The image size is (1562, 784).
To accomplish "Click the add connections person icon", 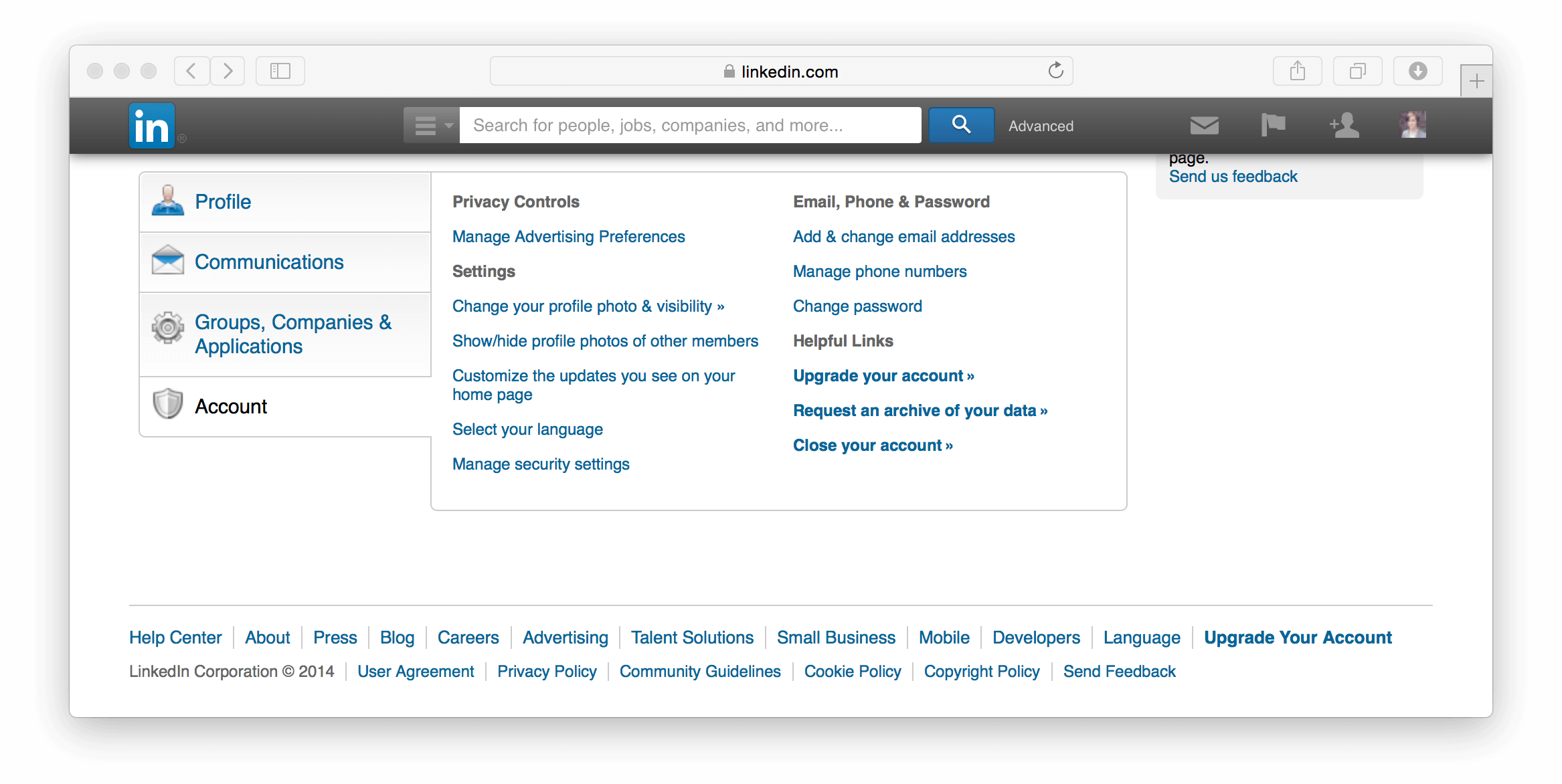I will [1344, 125].
